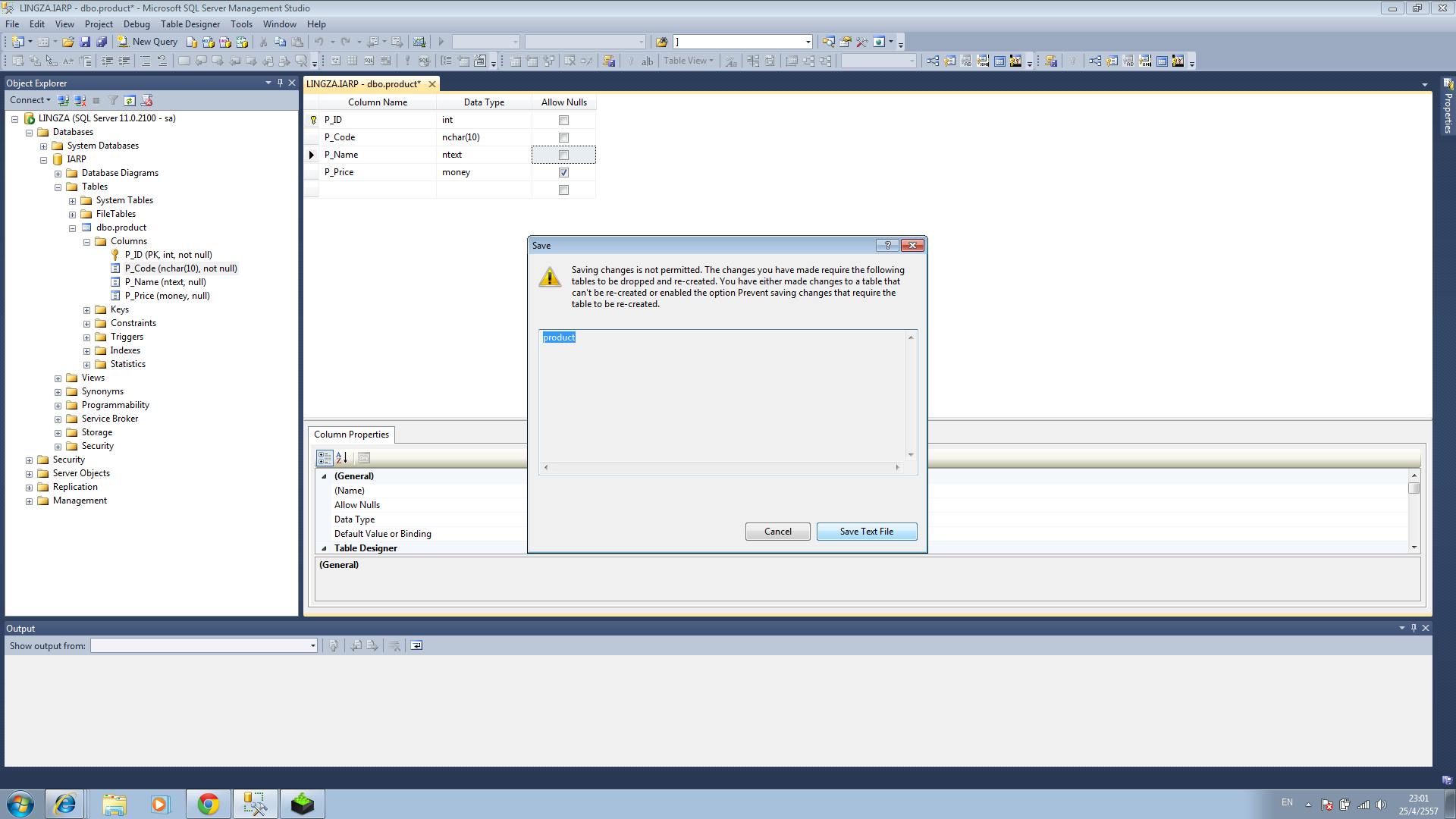Toggle Allow Nulls checkbox for P_Code

point(563,137)
